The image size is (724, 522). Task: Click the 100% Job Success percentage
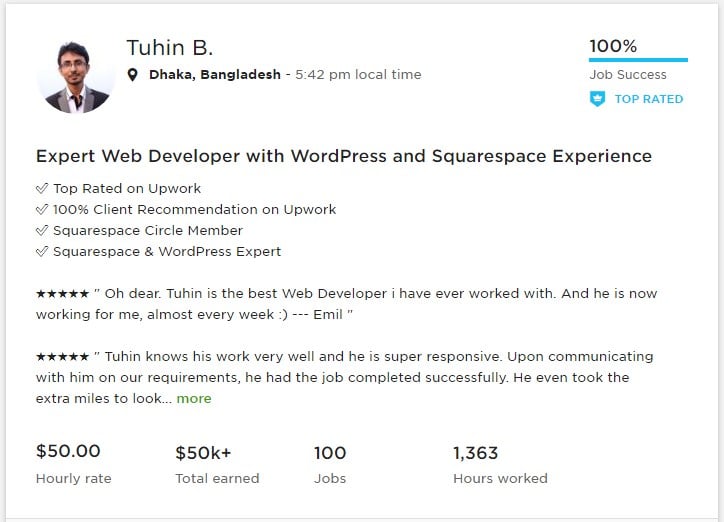coord(612,46)
